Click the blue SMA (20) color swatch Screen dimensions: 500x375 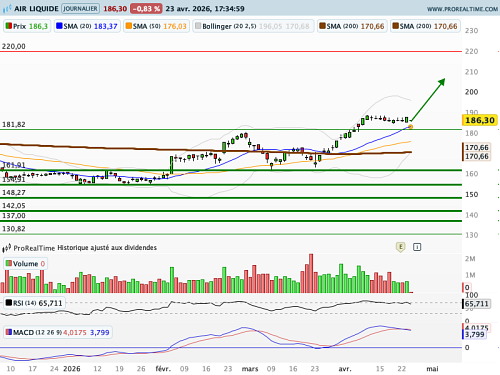(59, 26)
